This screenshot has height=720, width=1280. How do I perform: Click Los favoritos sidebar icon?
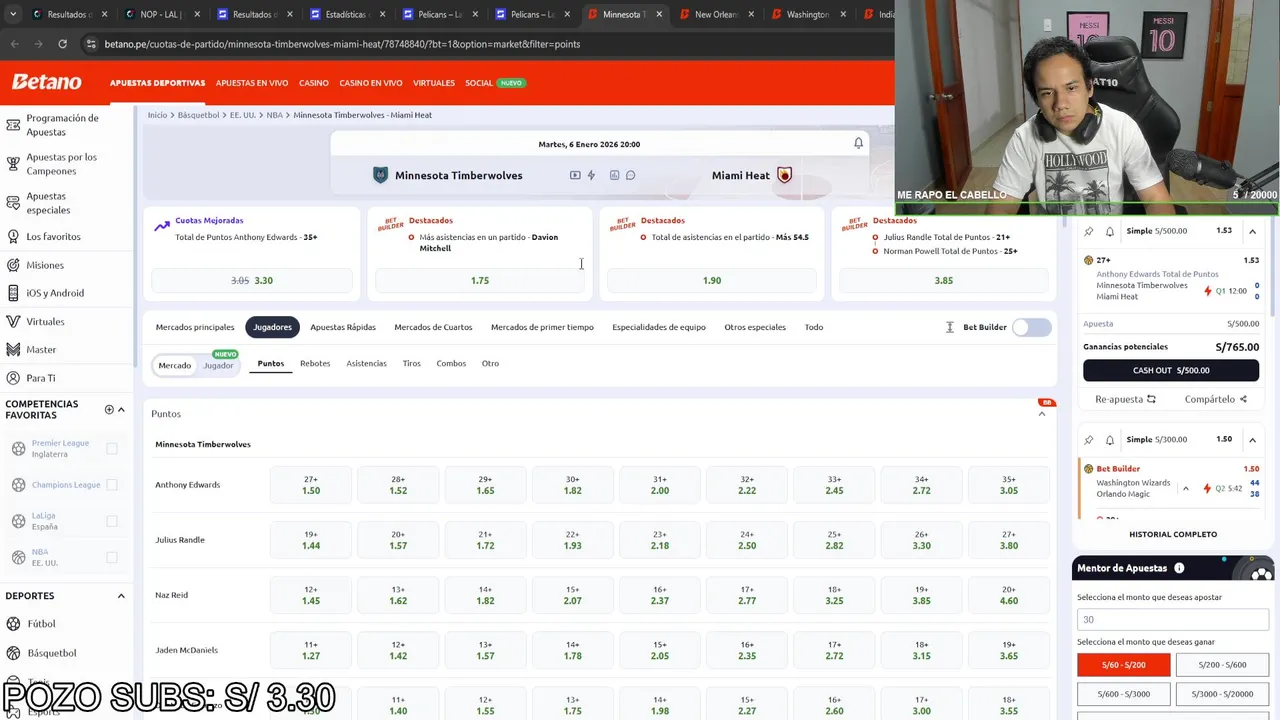coord(13,237)
